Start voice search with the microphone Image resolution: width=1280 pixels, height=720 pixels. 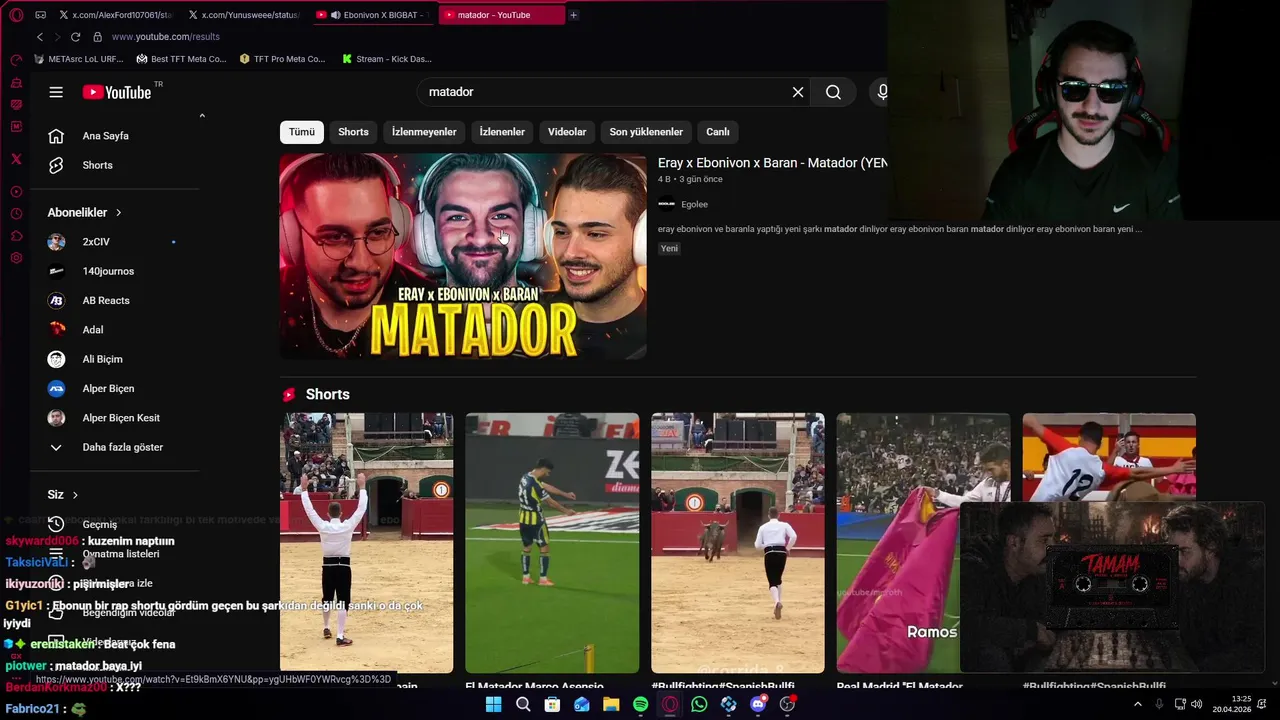pos(882,92)
